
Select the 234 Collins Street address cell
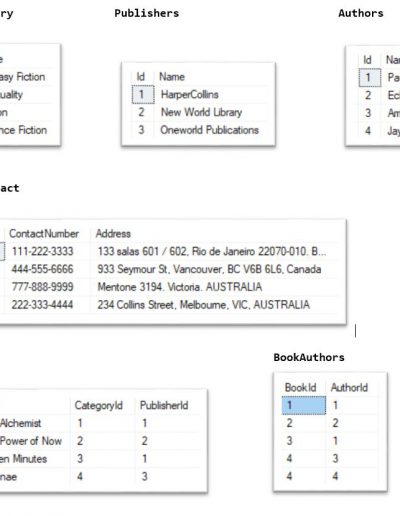point(203,304)
